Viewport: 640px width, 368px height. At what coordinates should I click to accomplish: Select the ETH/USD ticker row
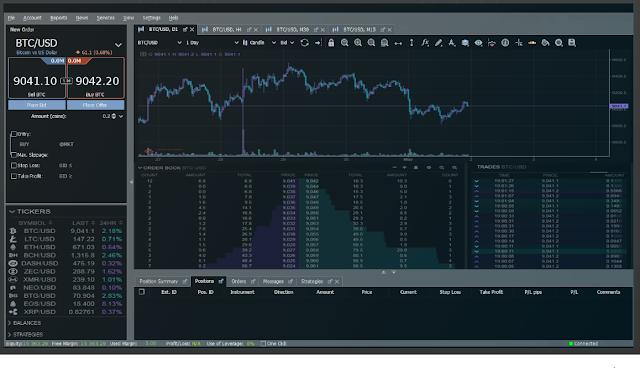pos(65,247)
